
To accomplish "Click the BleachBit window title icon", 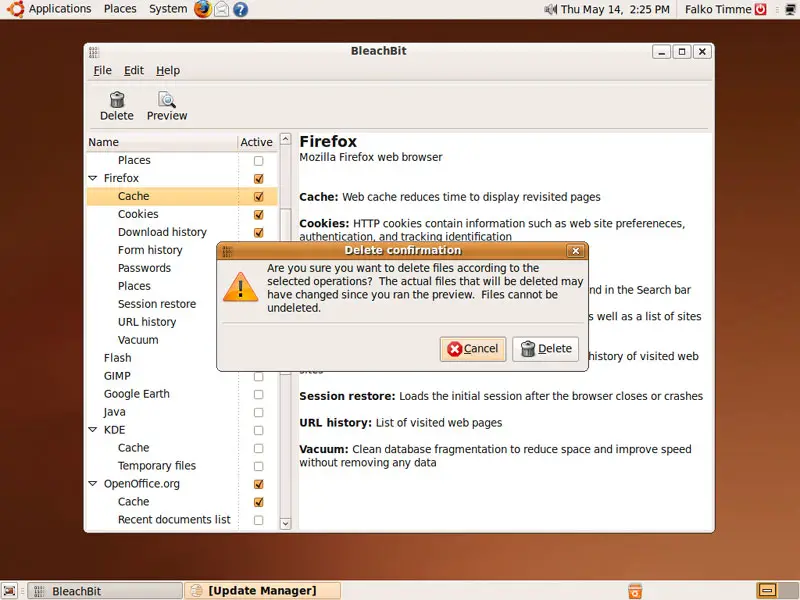I will point(94,52).
